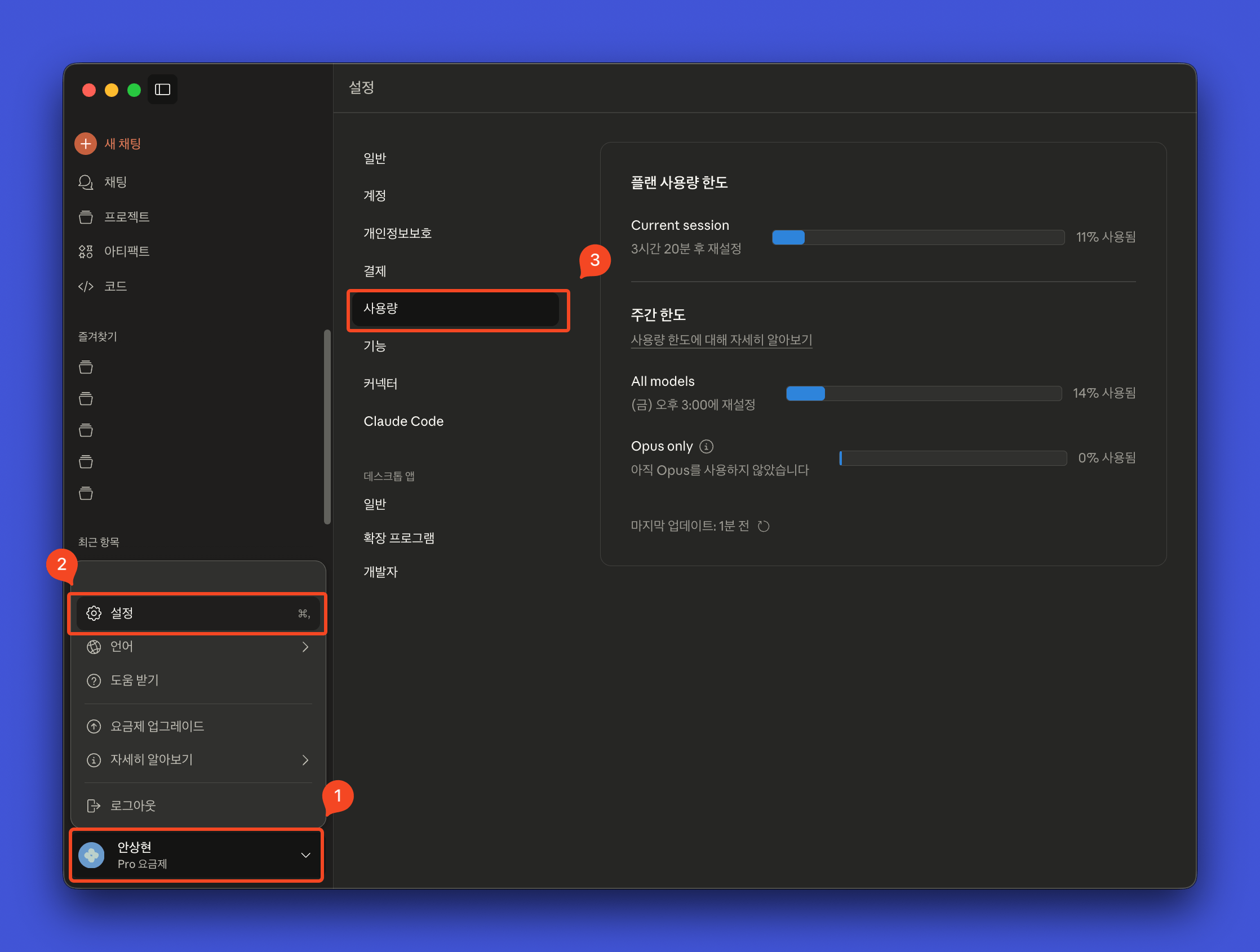Click the Current session usage progress bar

click(917, 237)
